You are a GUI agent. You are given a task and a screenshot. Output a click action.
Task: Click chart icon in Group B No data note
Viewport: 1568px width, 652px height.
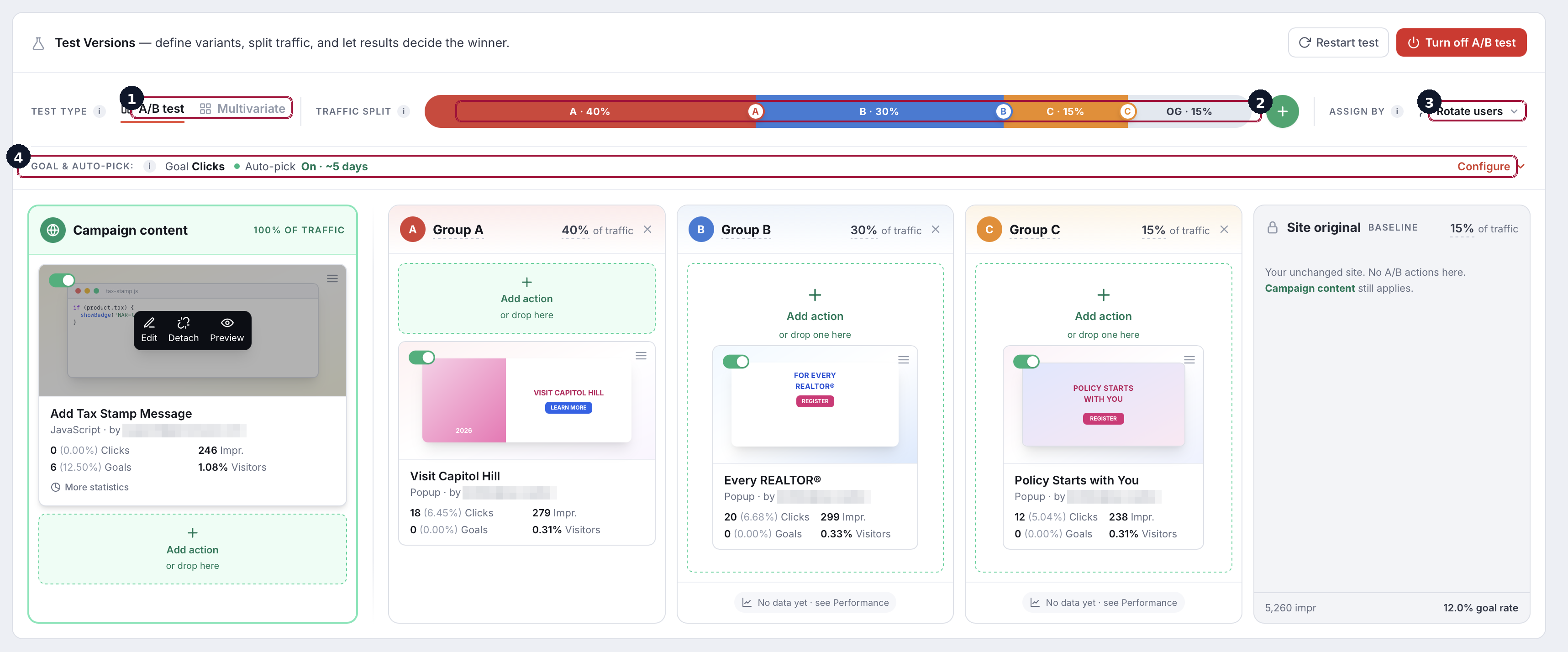point(746,602)
